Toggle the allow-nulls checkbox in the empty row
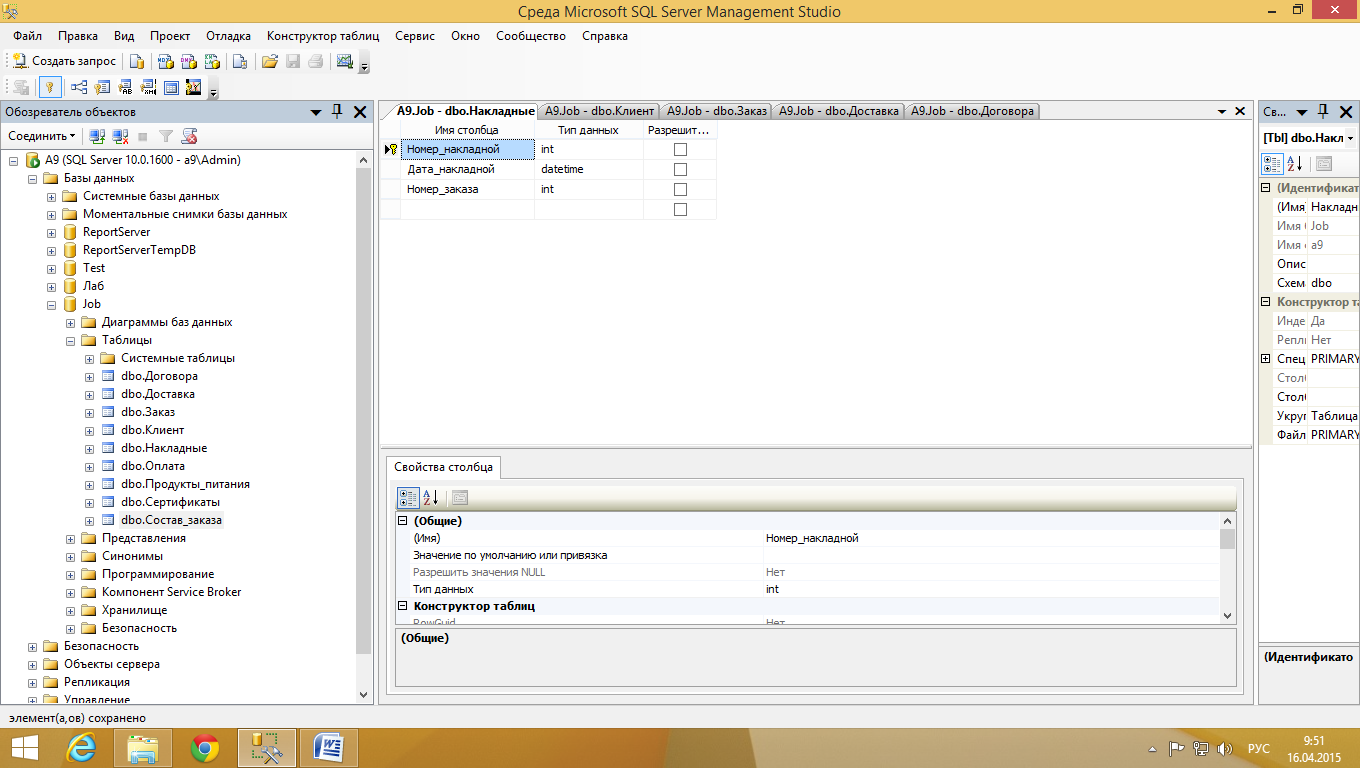Screen dimensions: 1360x768 coord(681,209)
